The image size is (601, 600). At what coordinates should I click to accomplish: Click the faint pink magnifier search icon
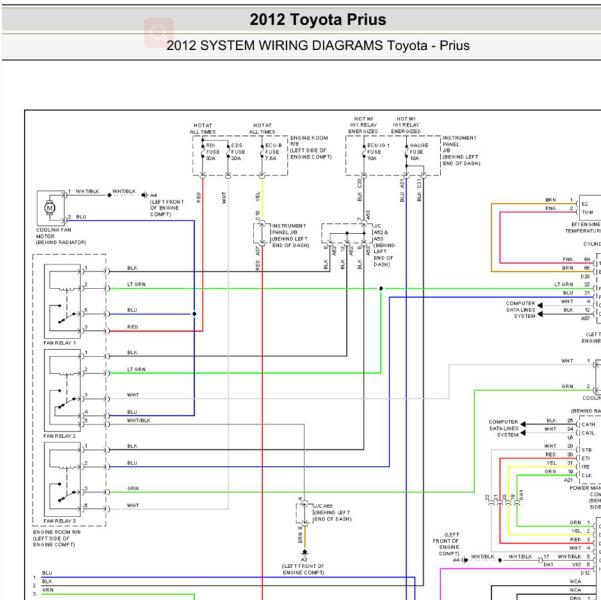(159, 33)
